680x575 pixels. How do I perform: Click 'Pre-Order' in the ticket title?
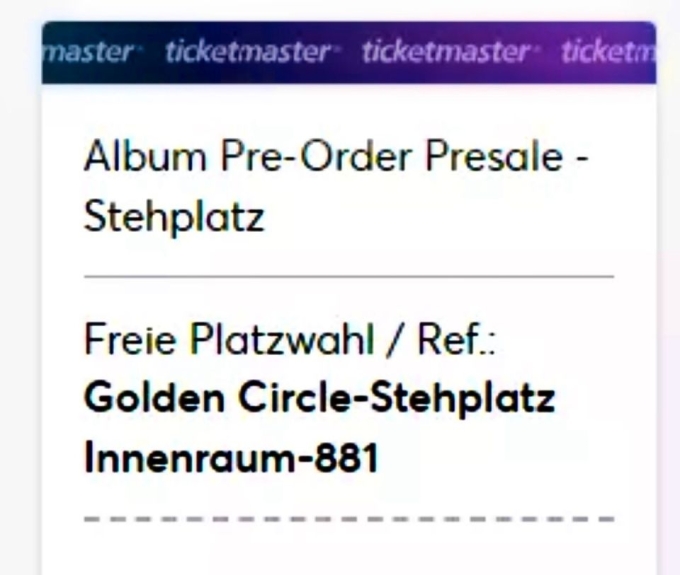click(x=313, y=157)
